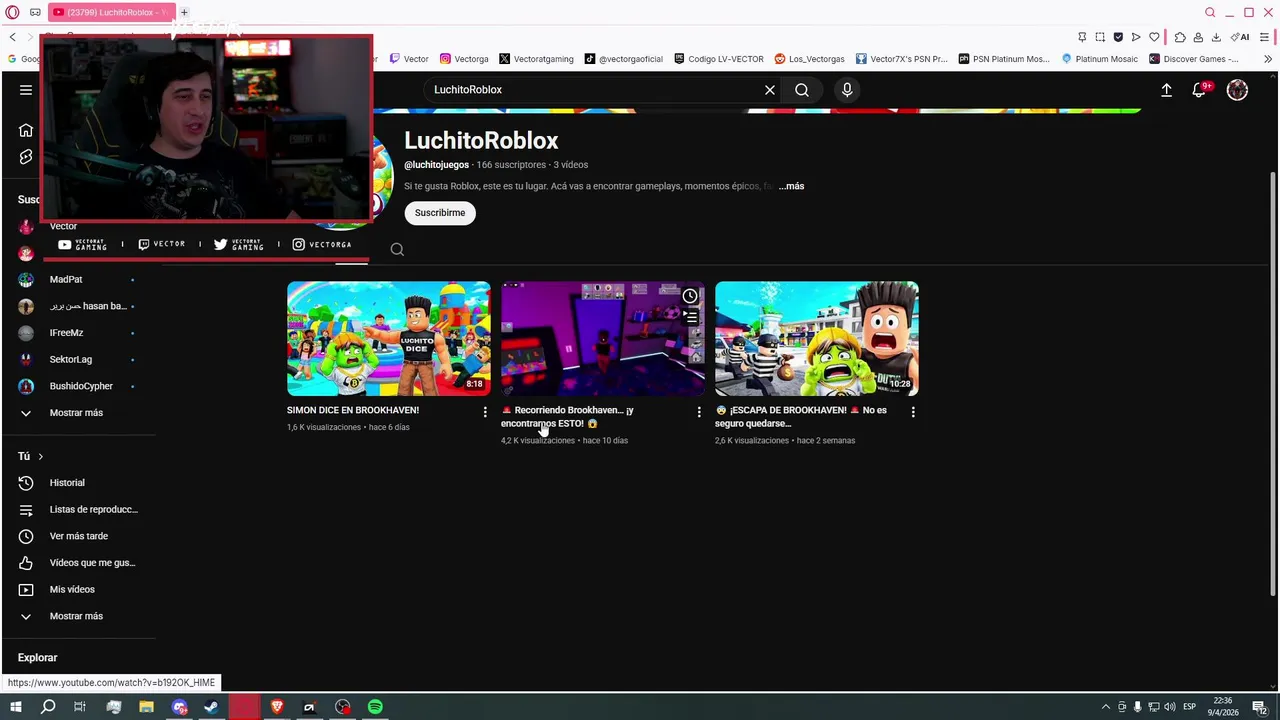
Task: Switch to the LuchitoRoblox browser tab
Action: pyautogui.click(x=110, y=12)
